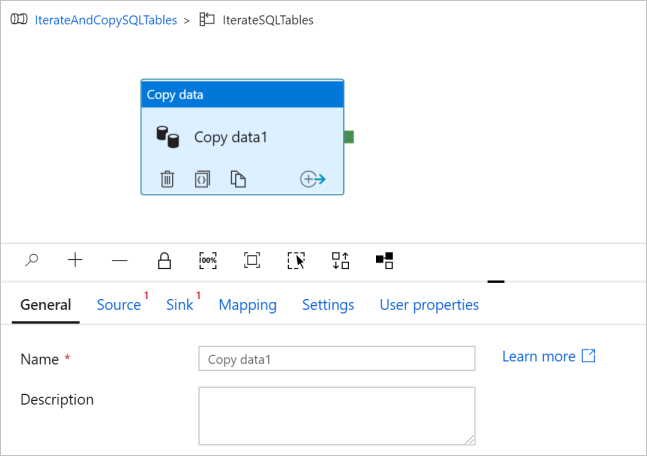Click the add output arrow icon
The height and width of the screenshot is (456, 647).
[x=313, y=179]
